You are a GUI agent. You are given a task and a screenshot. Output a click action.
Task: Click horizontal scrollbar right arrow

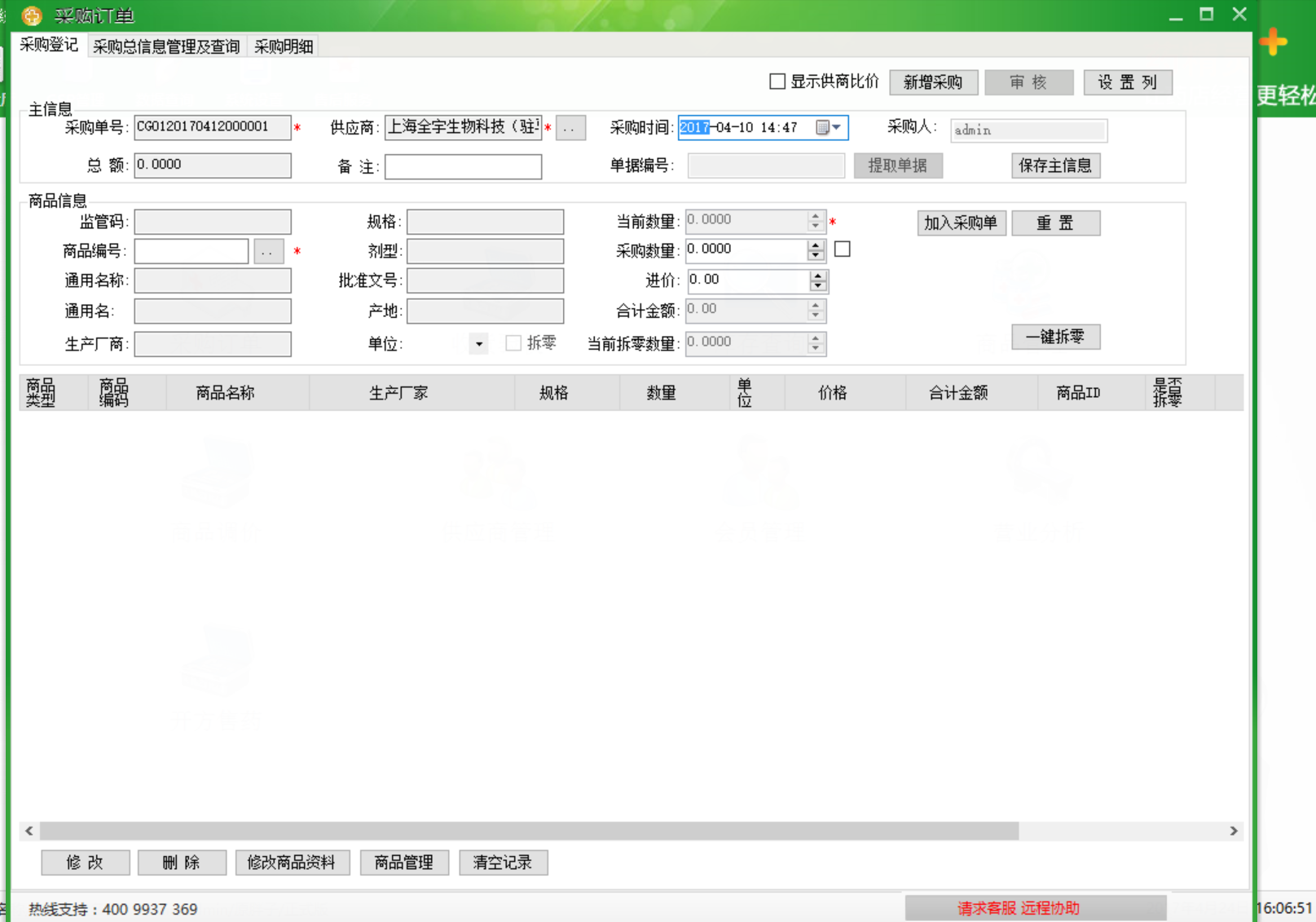pyautogui.click(x=1234, y=831)
